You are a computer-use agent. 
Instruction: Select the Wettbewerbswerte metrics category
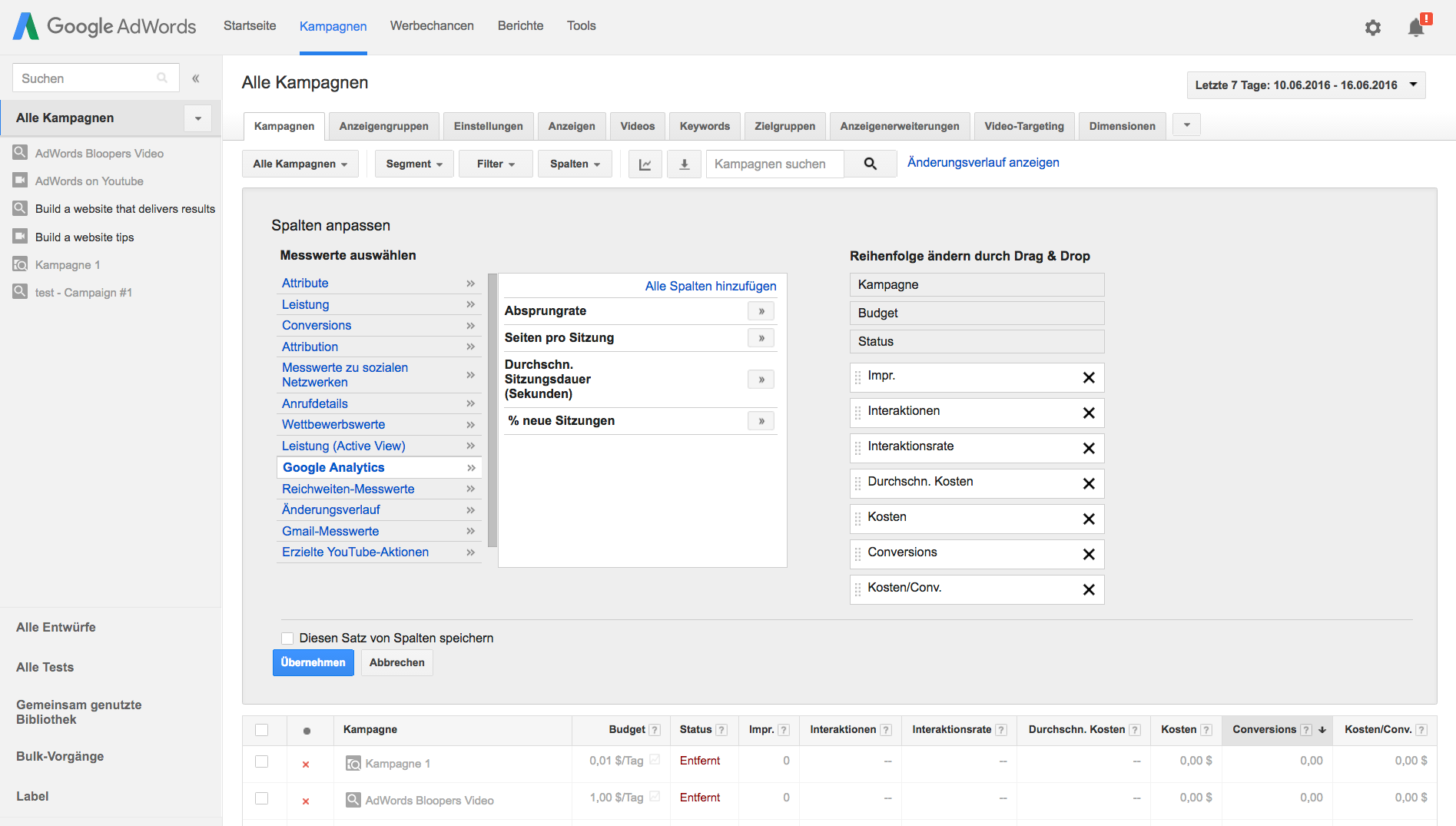tap(379, 425)
